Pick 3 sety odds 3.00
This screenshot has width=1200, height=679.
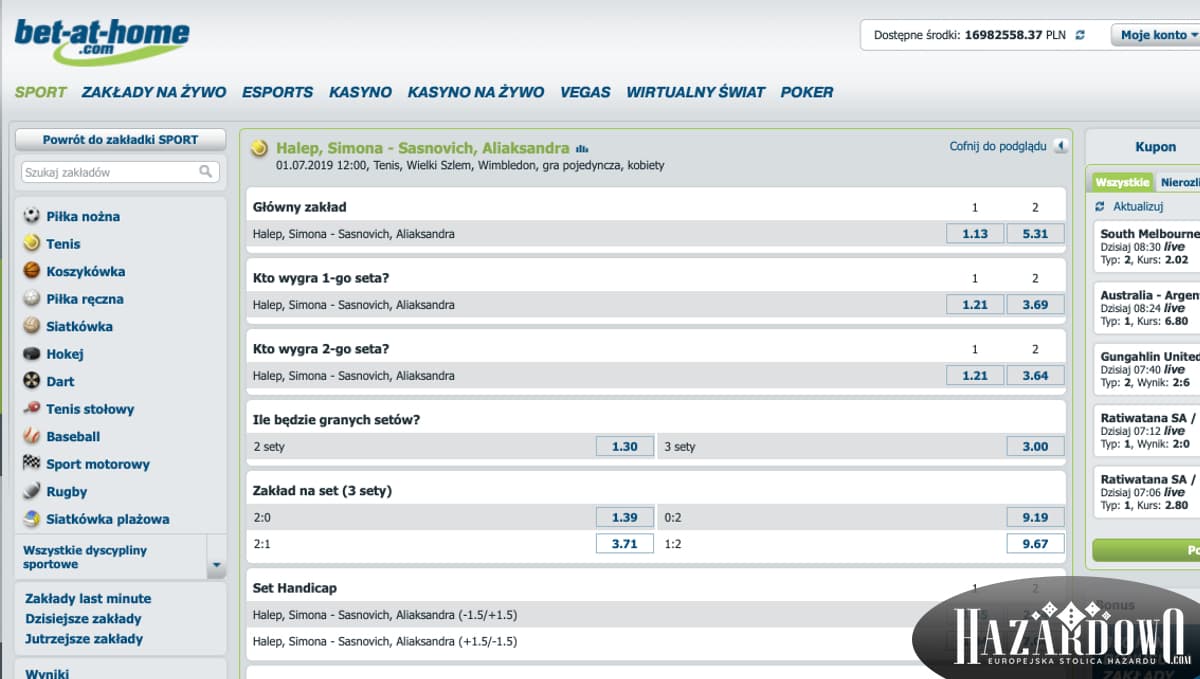tap(1035, 447)
